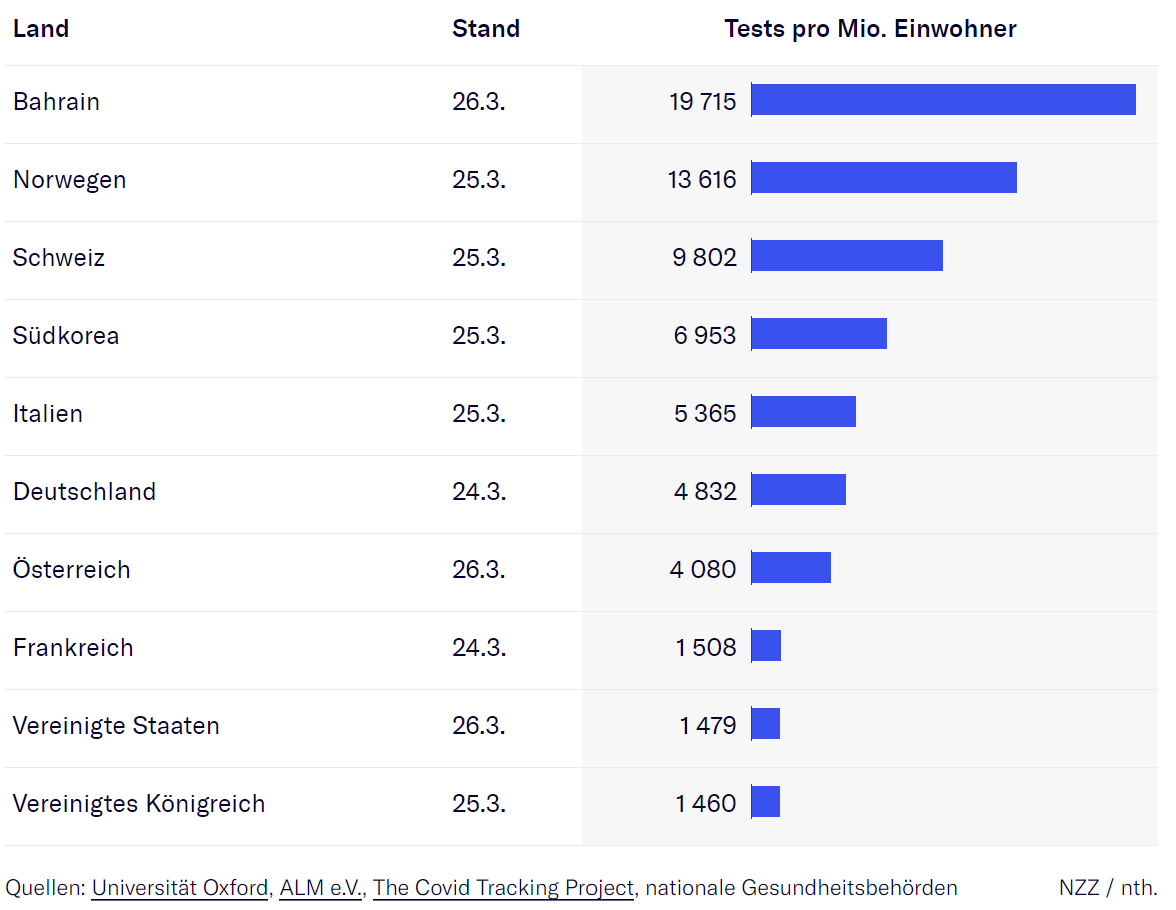Click the Italien bar in the chart

pos(803,412)
